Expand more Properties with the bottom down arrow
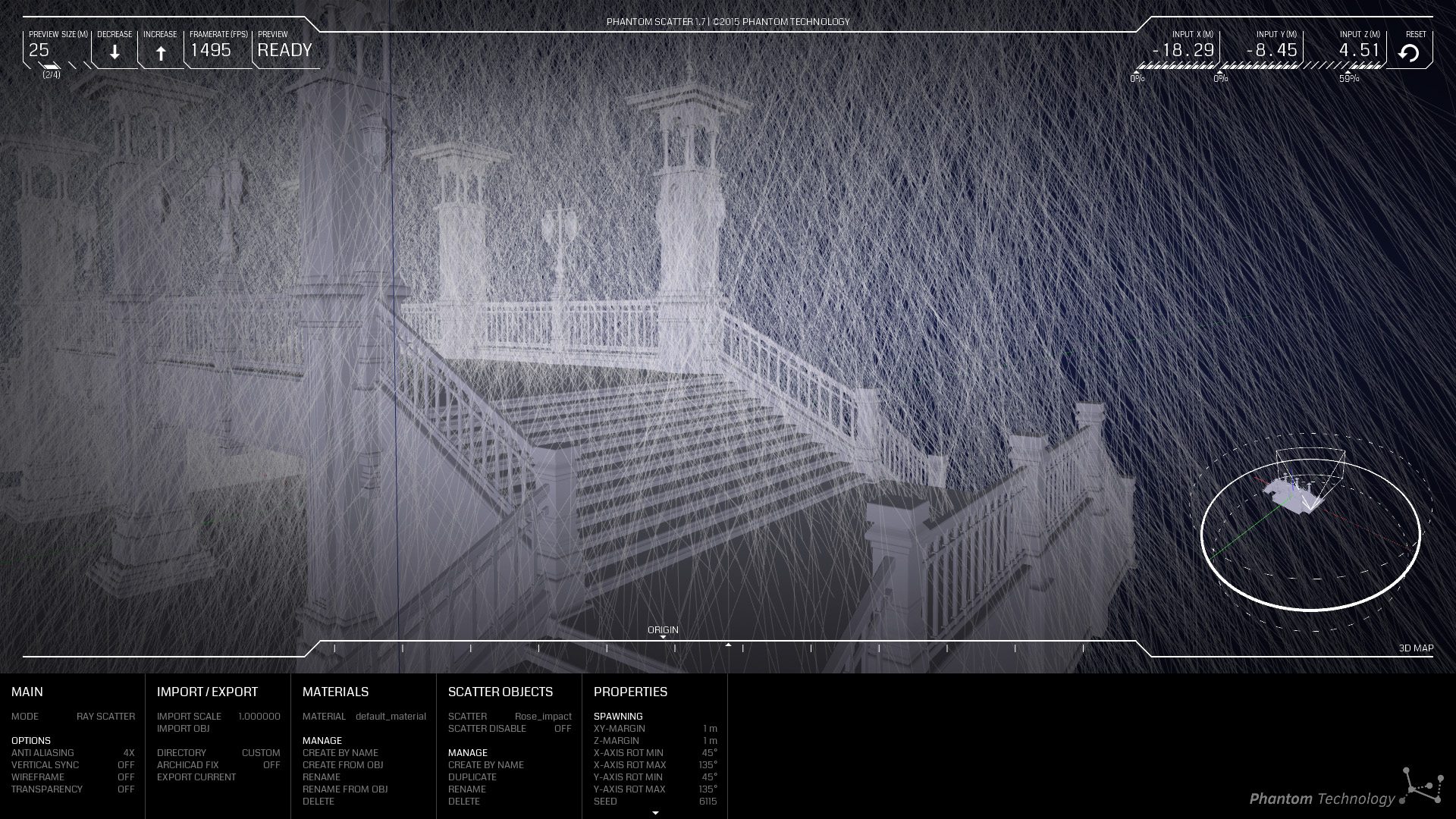The width and height of the screenshot is (1456, 819). click(x=655, y=813)
